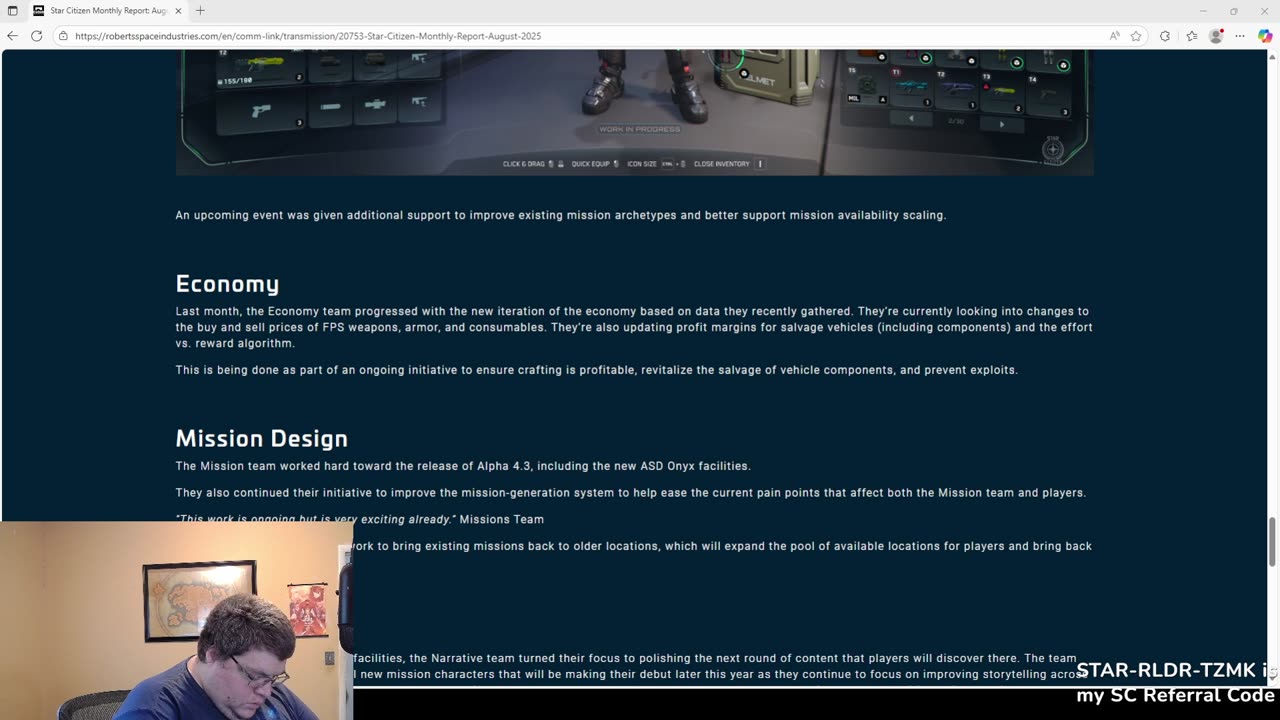Click the 'An upcoming event was given additional support' sentence
The image size is (1280, 720).
point(561,215)
